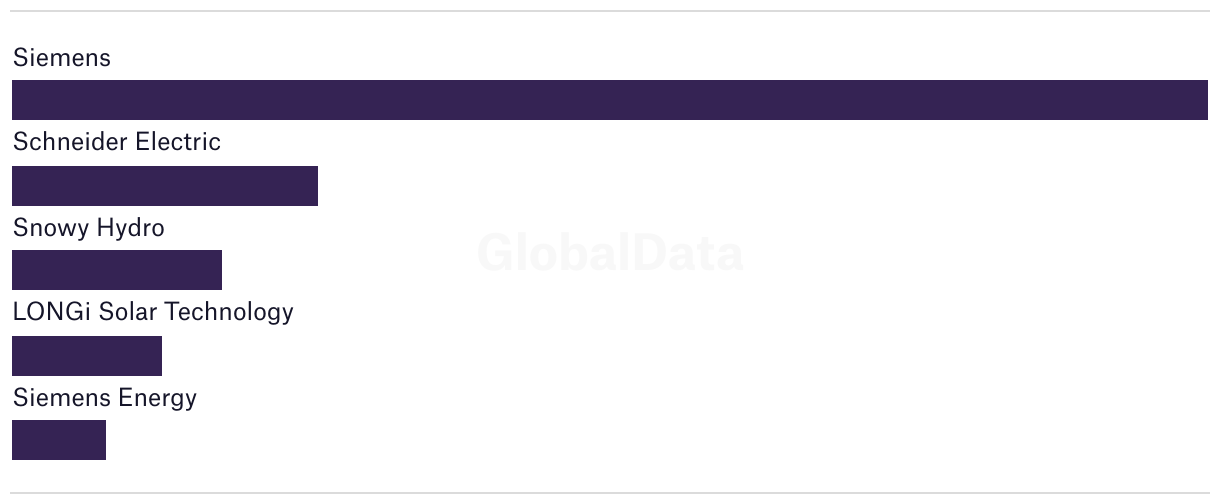This screenshot has width=1220, height=504.
Task: Select the longest purple bar
Action: pyautogui.click(x=610, y=100)
